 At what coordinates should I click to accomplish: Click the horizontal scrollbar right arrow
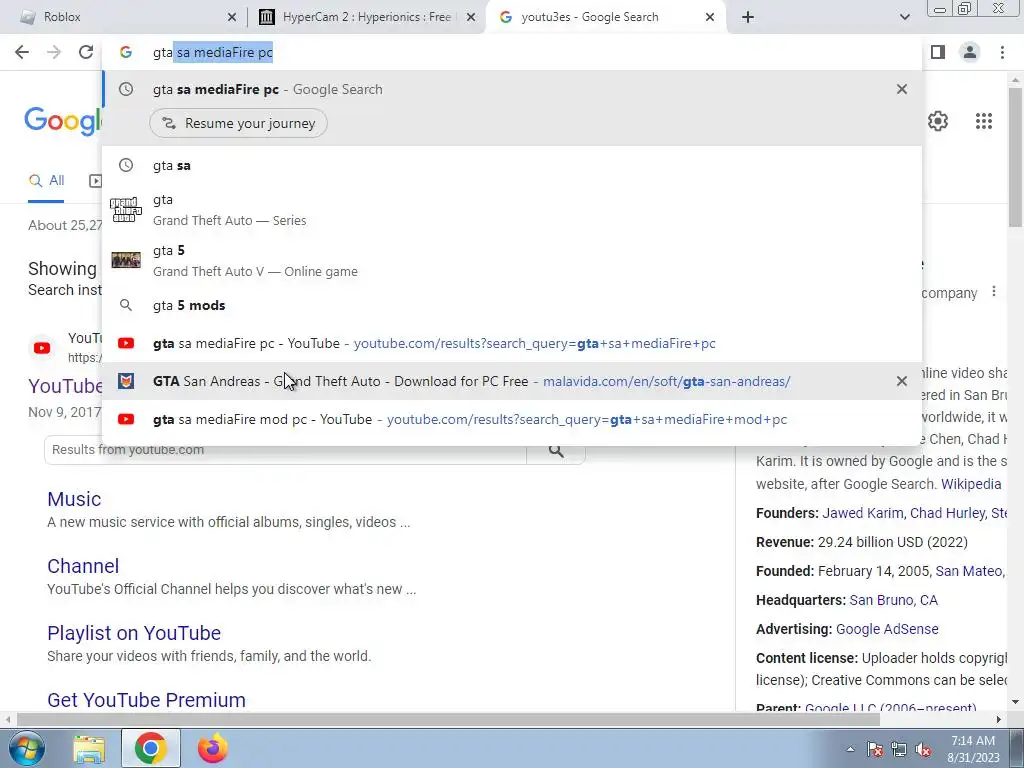(999, 719)
